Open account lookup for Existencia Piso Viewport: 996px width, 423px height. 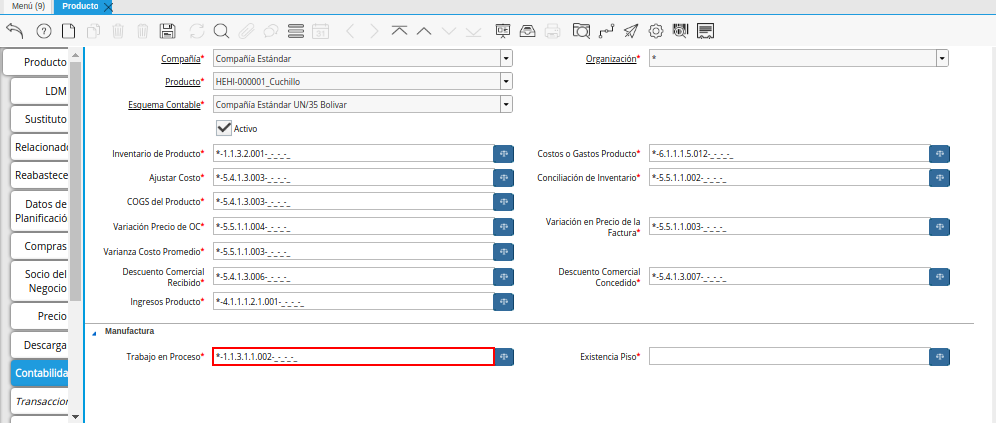(939, 357)
